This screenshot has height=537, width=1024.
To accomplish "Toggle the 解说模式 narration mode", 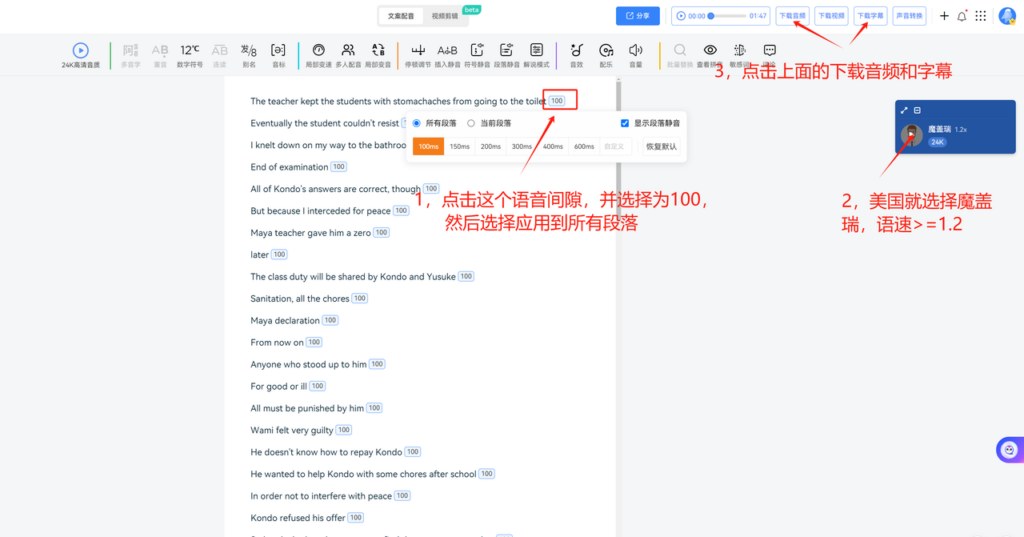I will (536, 55).
